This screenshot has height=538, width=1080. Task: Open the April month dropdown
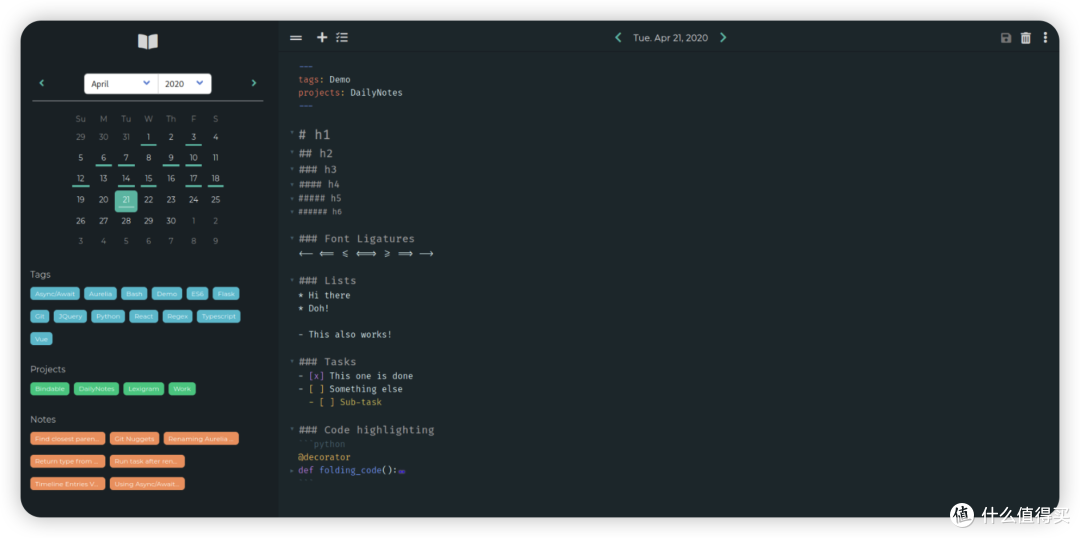coord(121,83)
